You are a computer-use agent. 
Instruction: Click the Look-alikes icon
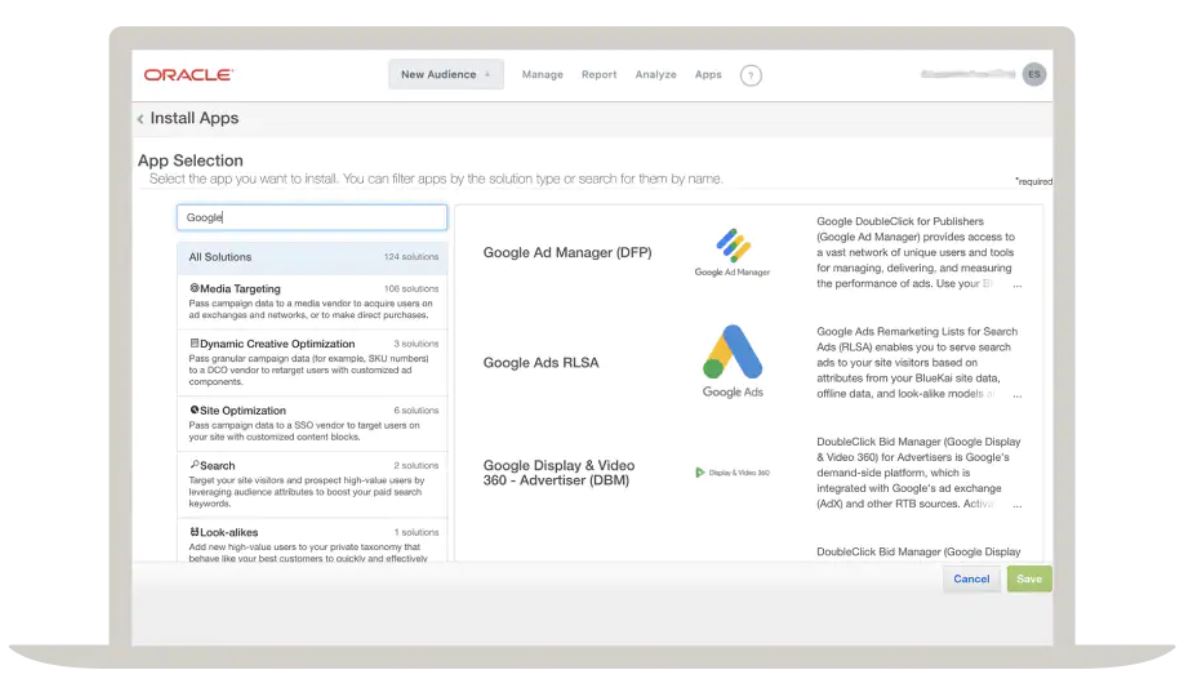tap(194, 531)
